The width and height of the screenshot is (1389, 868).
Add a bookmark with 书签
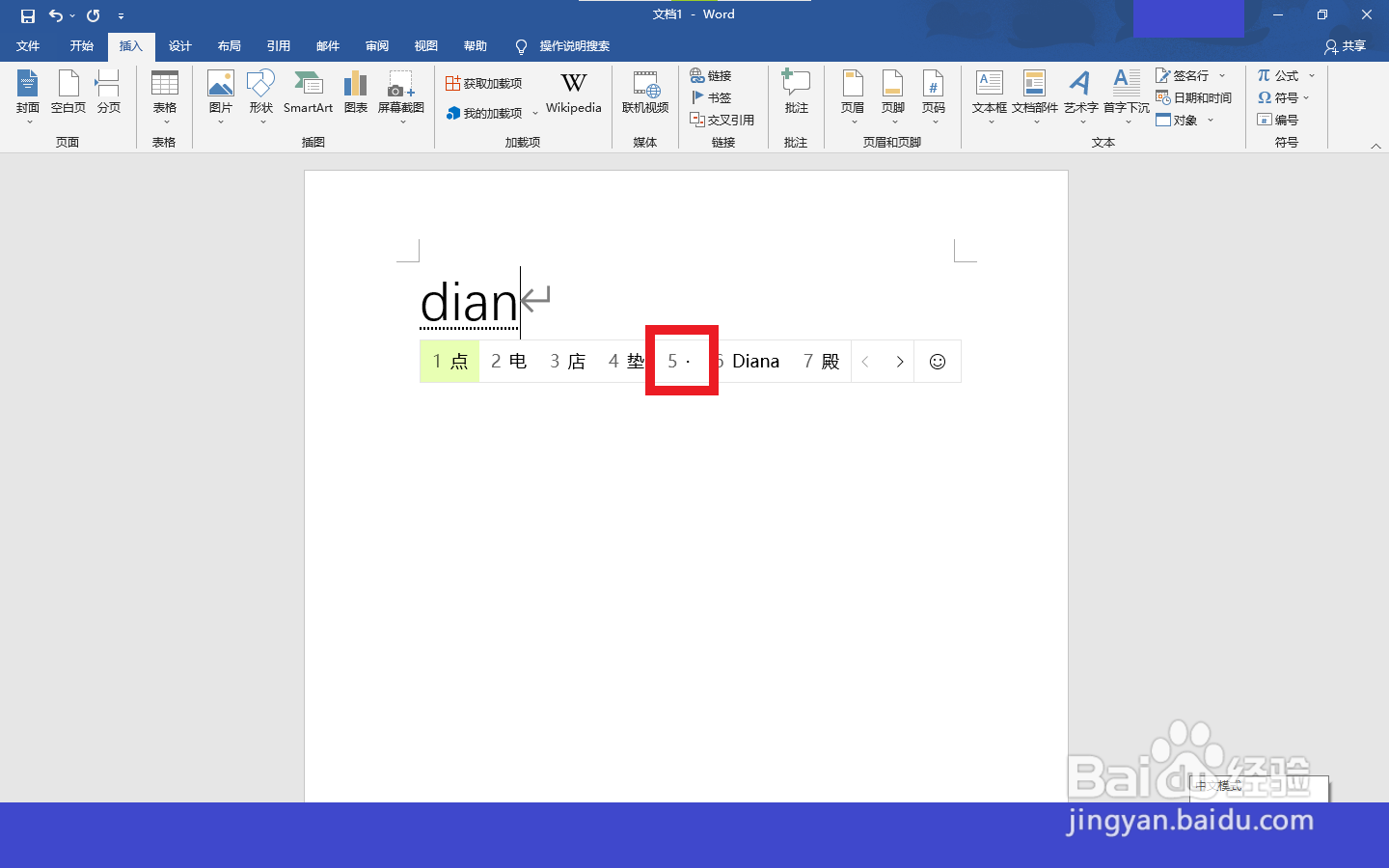coord(711,97)
